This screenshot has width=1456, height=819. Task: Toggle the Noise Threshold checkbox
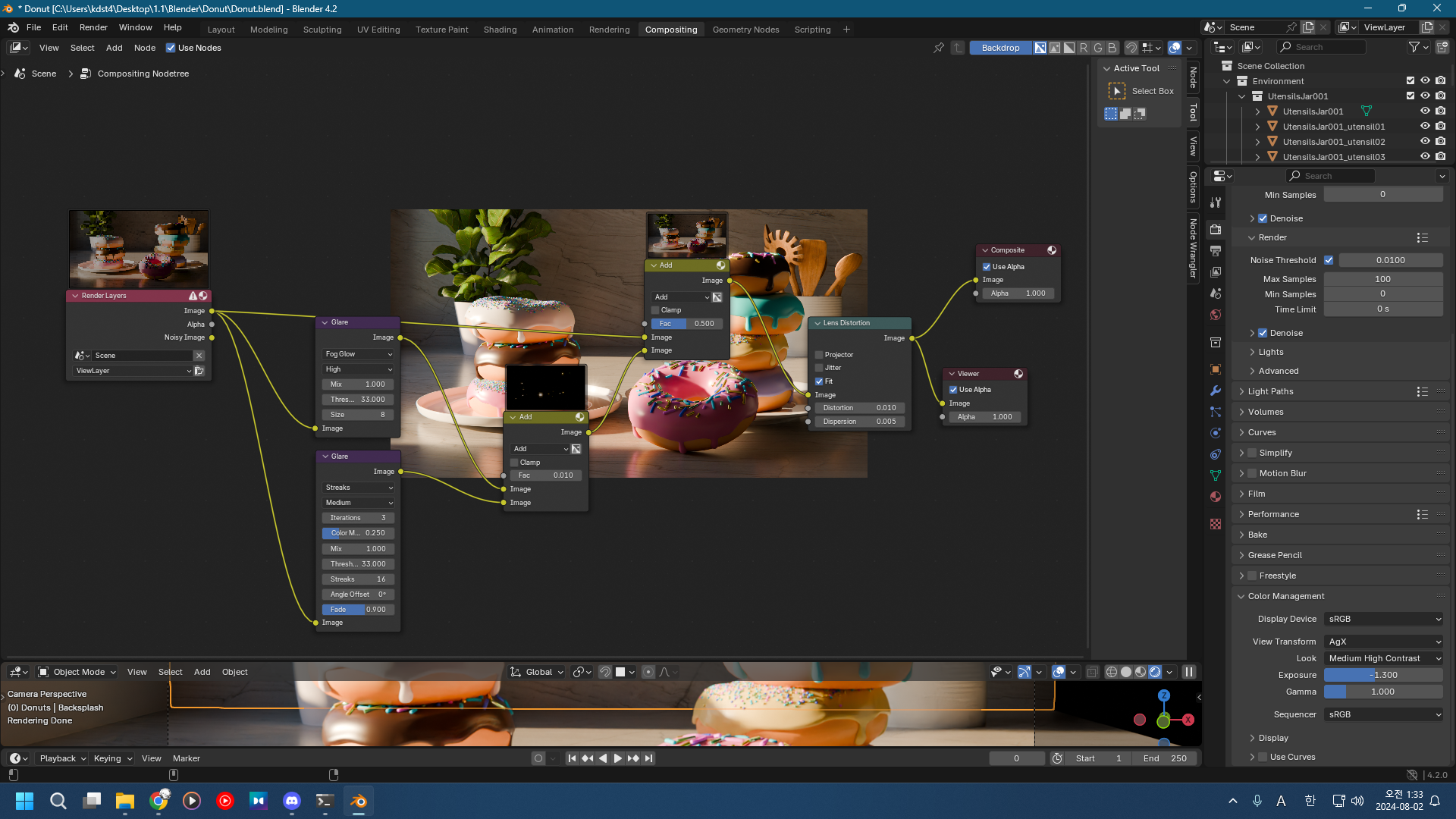(1329, 260)
